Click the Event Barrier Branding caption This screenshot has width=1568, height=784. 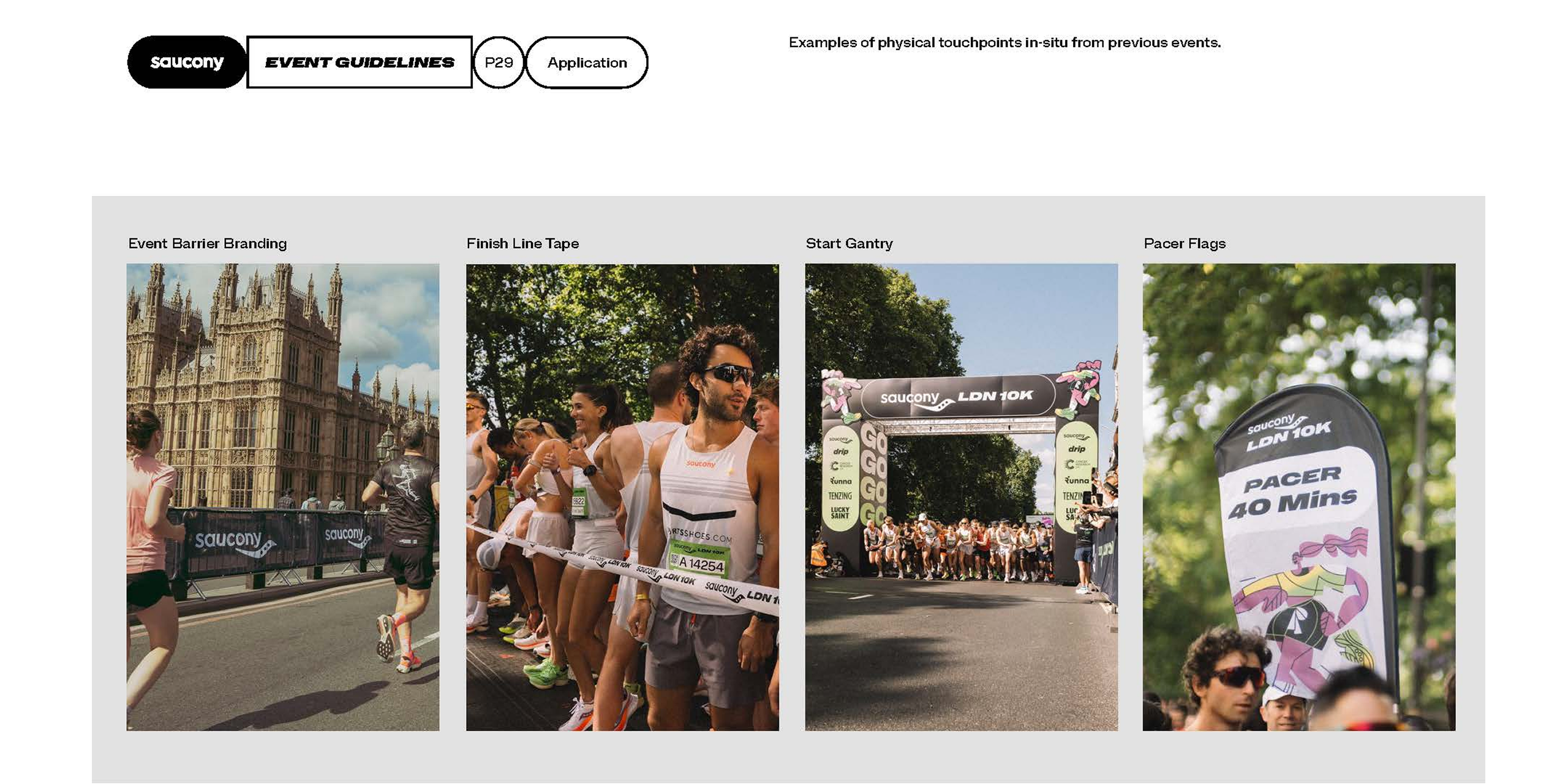click(x=208, y=243)
